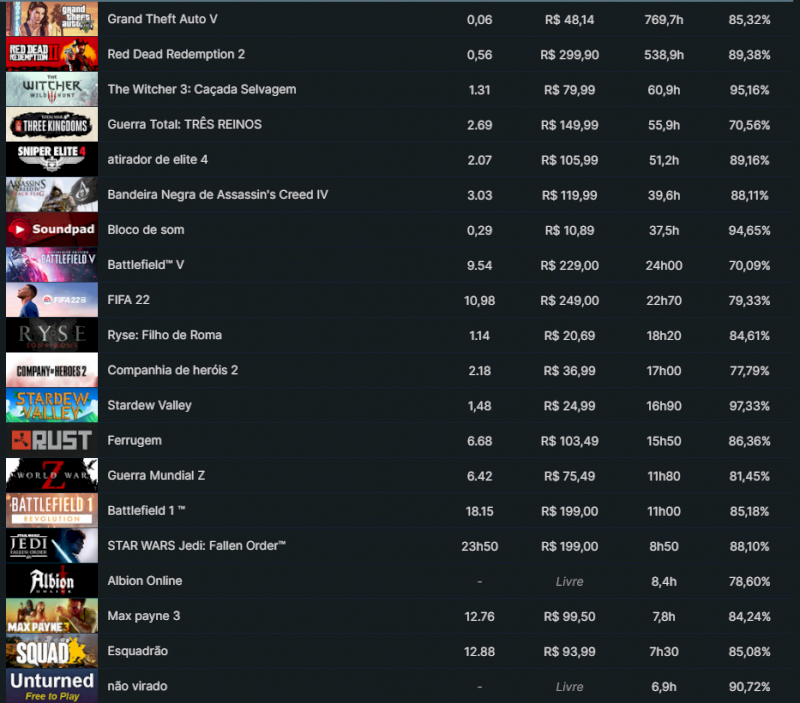Open the Stardew Valley logo thumbnail
This screenshot has width=800, height=703.
(52, 405)
